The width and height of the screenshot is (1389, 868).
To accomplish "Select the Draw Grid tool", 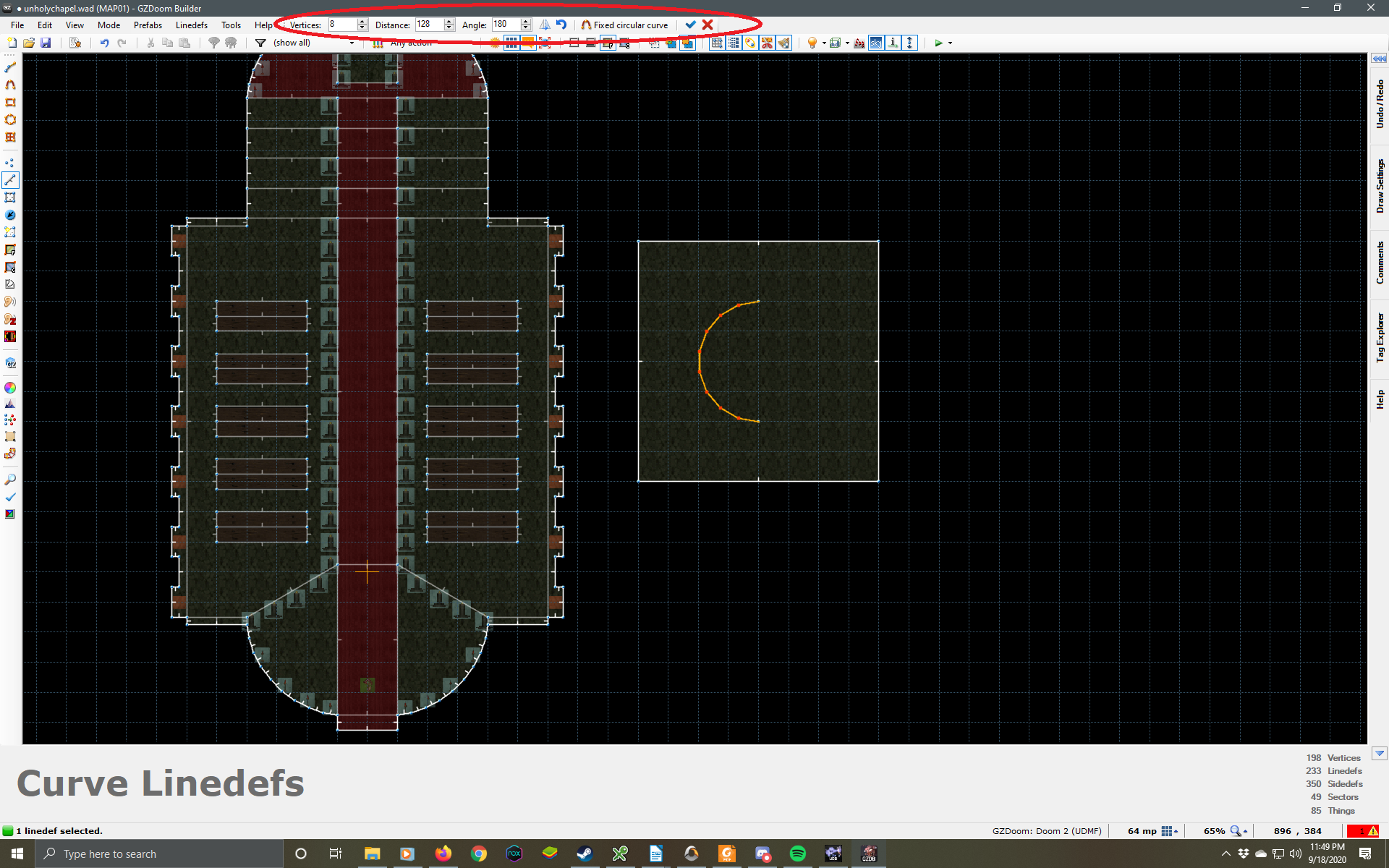I will click(x=10, y=137).
